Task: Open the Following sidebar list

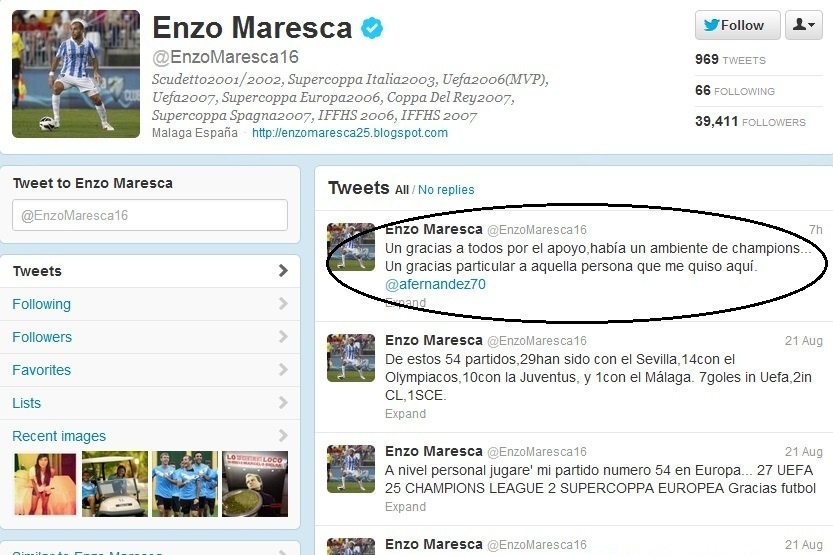Action: [x=150, y=304]
